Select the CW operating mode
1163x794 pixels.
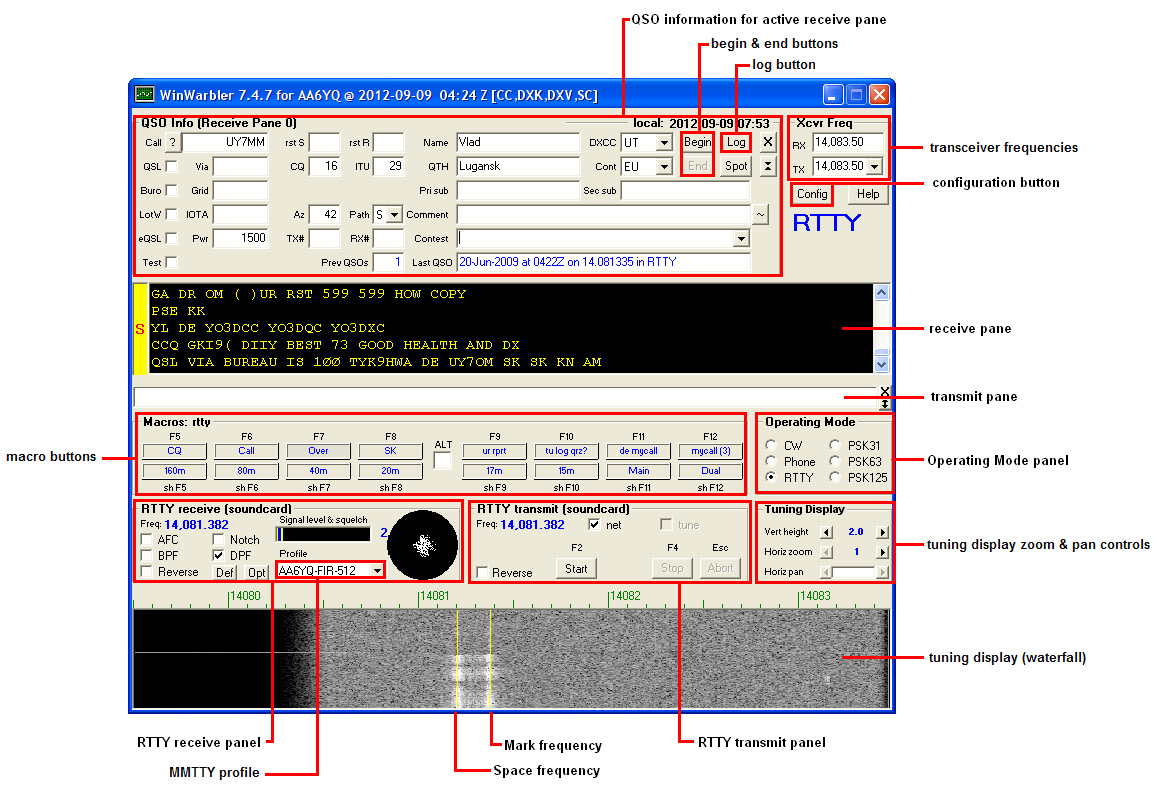771,446
